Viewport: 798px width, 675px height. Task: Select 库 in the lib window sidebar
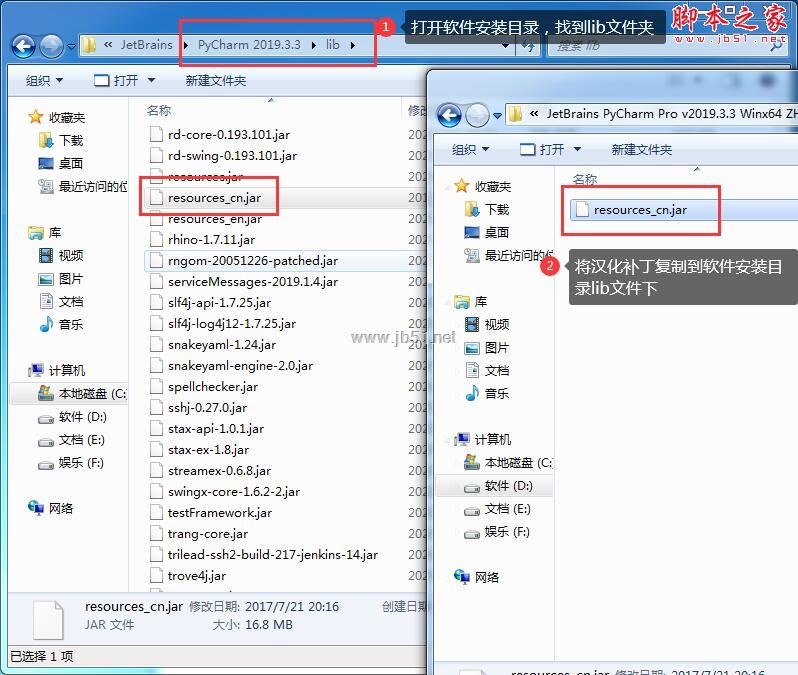click(x=45, y=233)
